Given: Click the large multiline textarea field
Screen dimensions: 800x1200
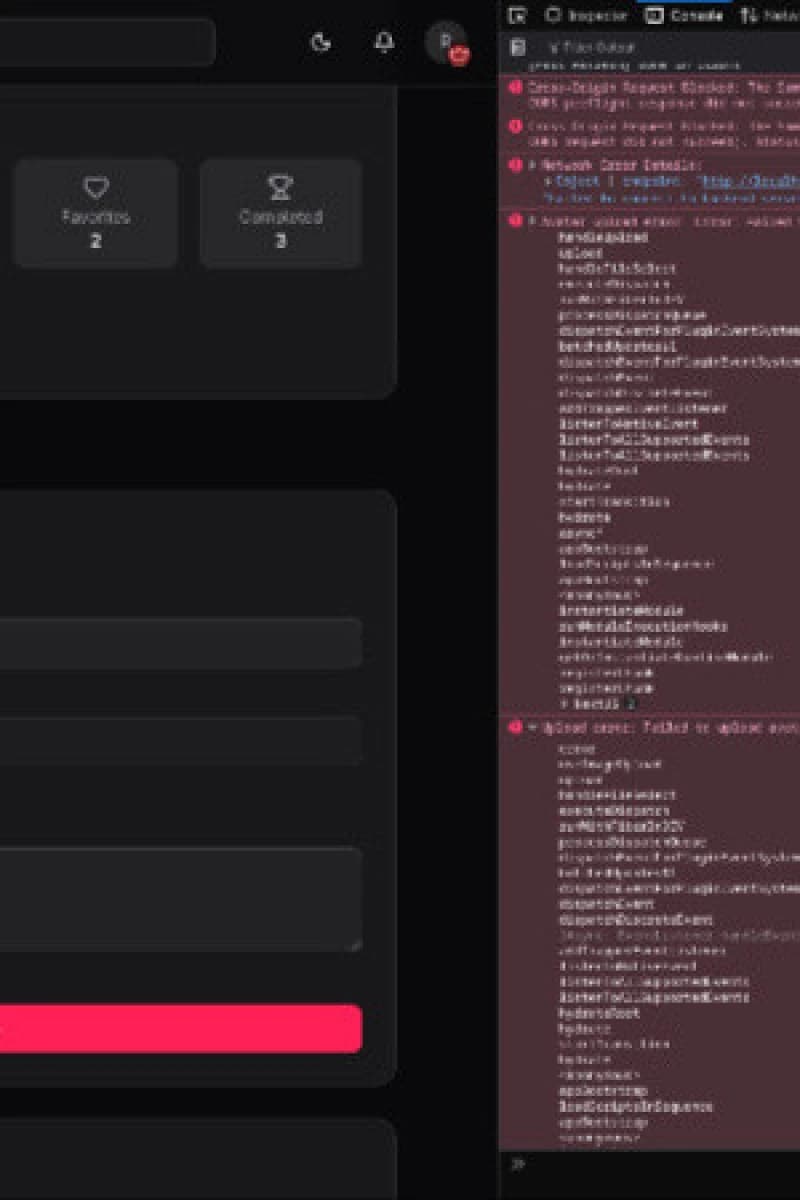Looking at the screenshot, I should click(x=180, y=899).
